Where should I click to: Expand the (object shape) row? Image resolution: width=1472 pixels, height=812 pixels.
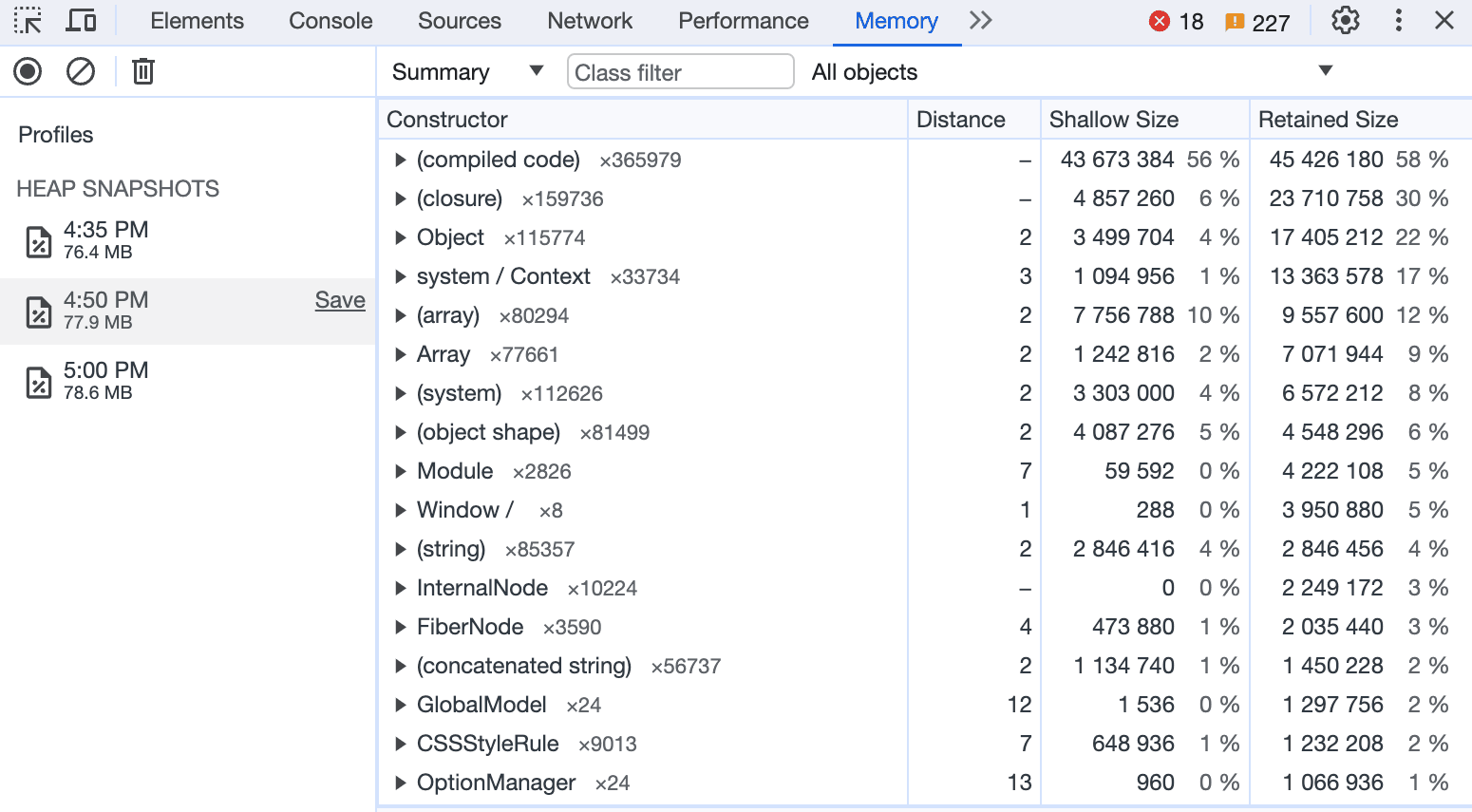400,433
